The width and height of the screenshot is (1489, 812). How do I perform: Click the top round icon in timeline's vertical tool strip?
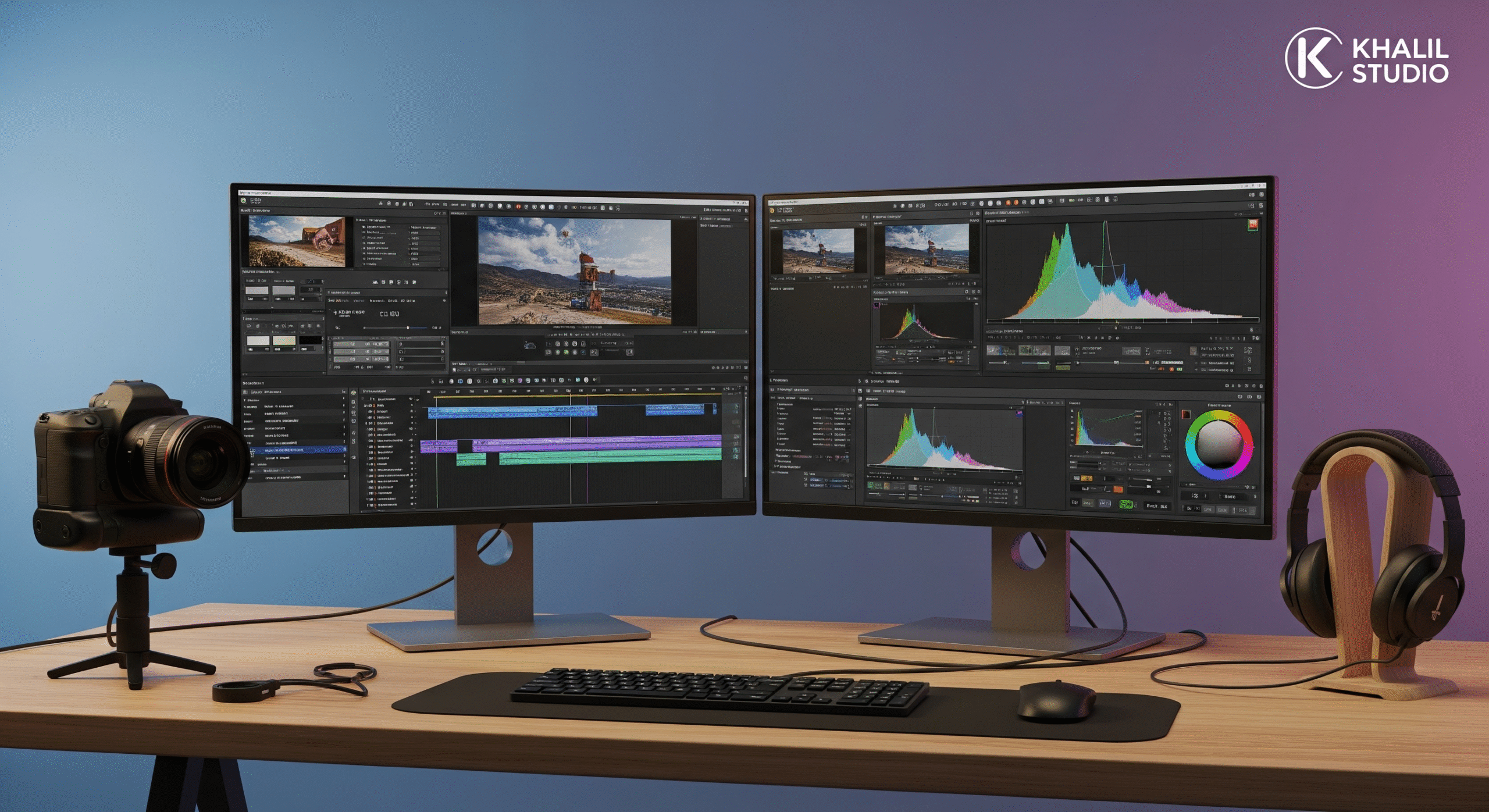[353, 393]
